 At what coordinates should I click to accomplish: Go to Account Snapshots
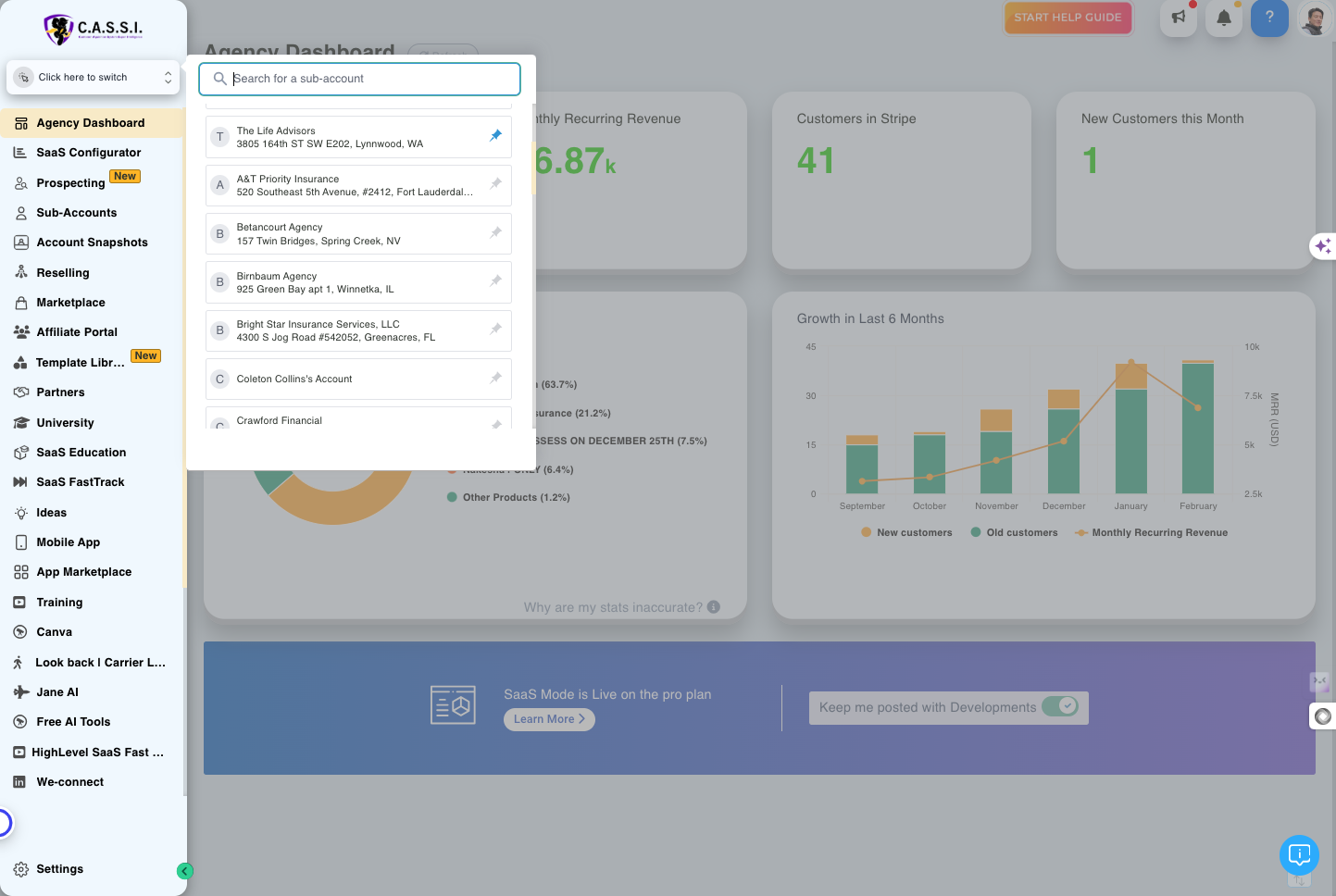coord(92,243)
